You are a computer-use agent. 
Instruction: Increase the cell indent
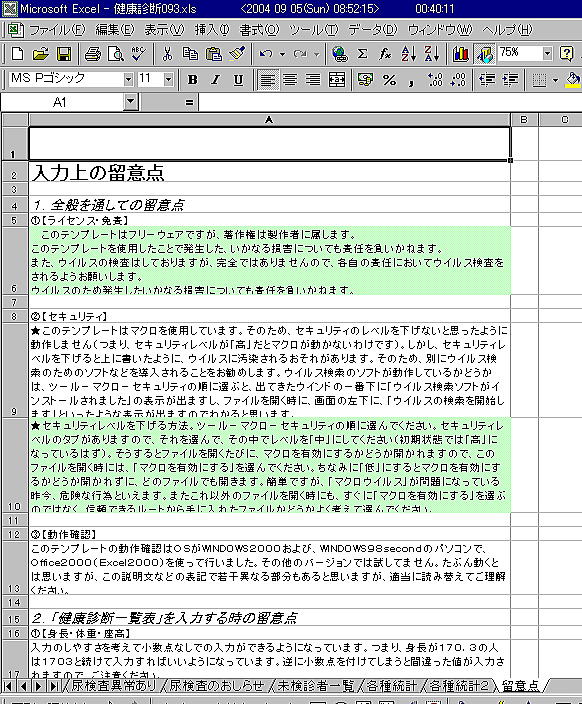tap(510, 80)
